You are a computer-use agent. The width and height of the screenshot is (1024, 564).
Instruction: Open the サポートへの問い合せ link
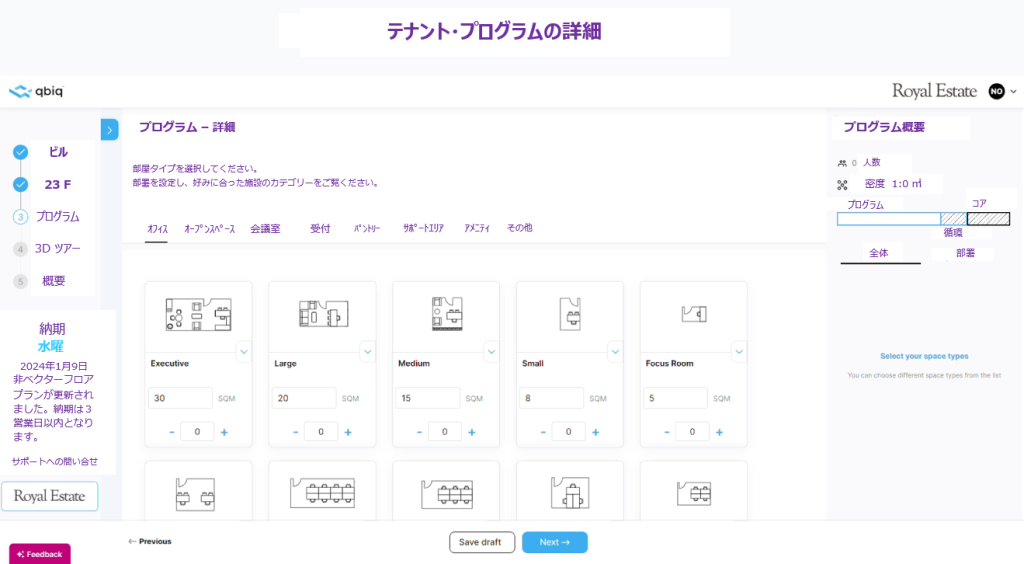(x=55, y=462)
